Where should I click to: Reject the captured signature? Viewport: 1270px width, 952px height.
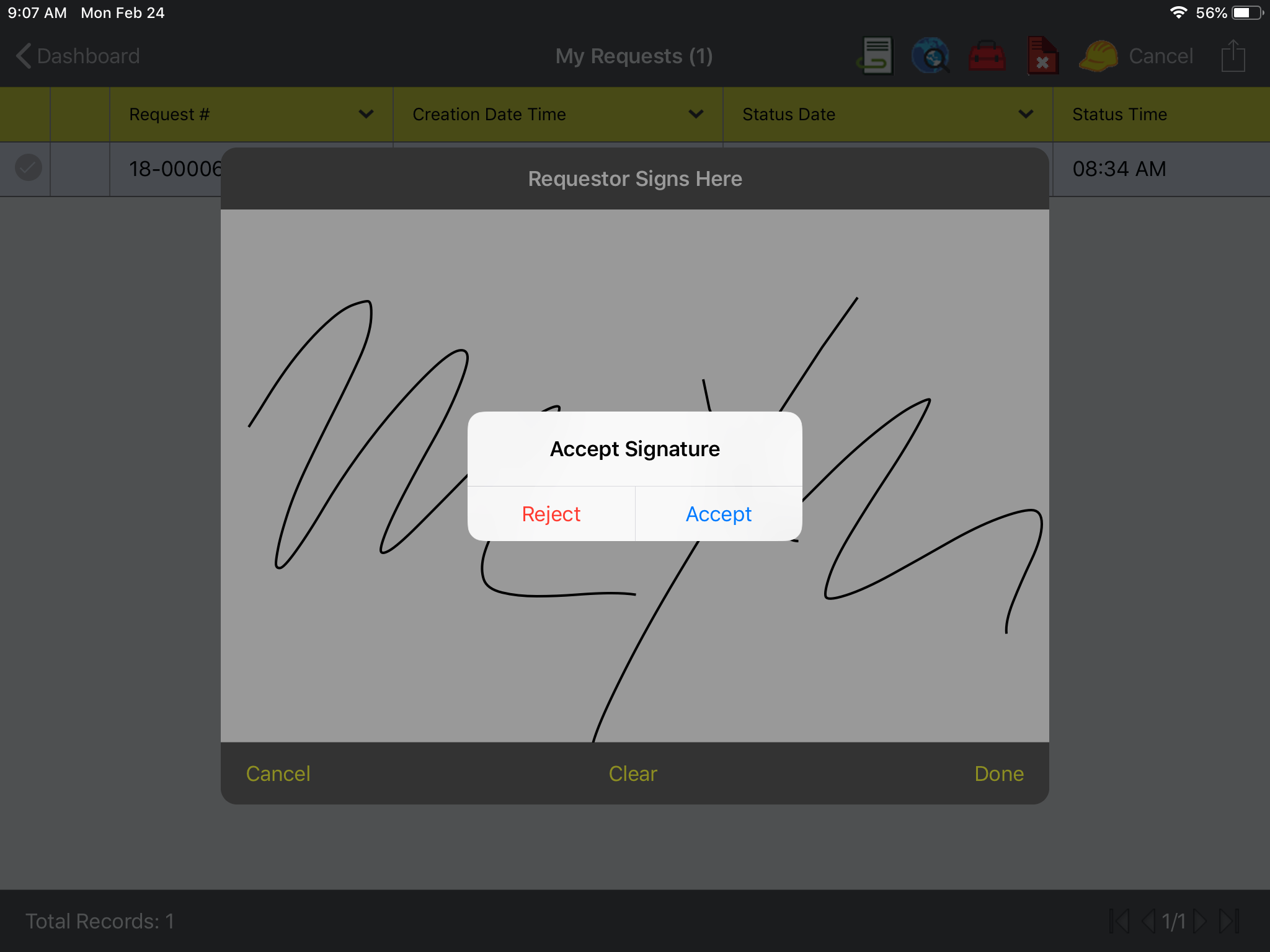[x=551, y=513]
